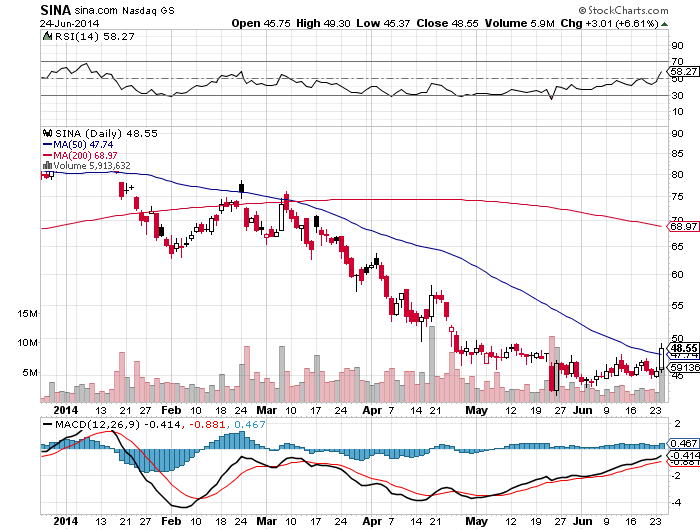Click the 'SINA' ticker symbol heading

[56, 10]
